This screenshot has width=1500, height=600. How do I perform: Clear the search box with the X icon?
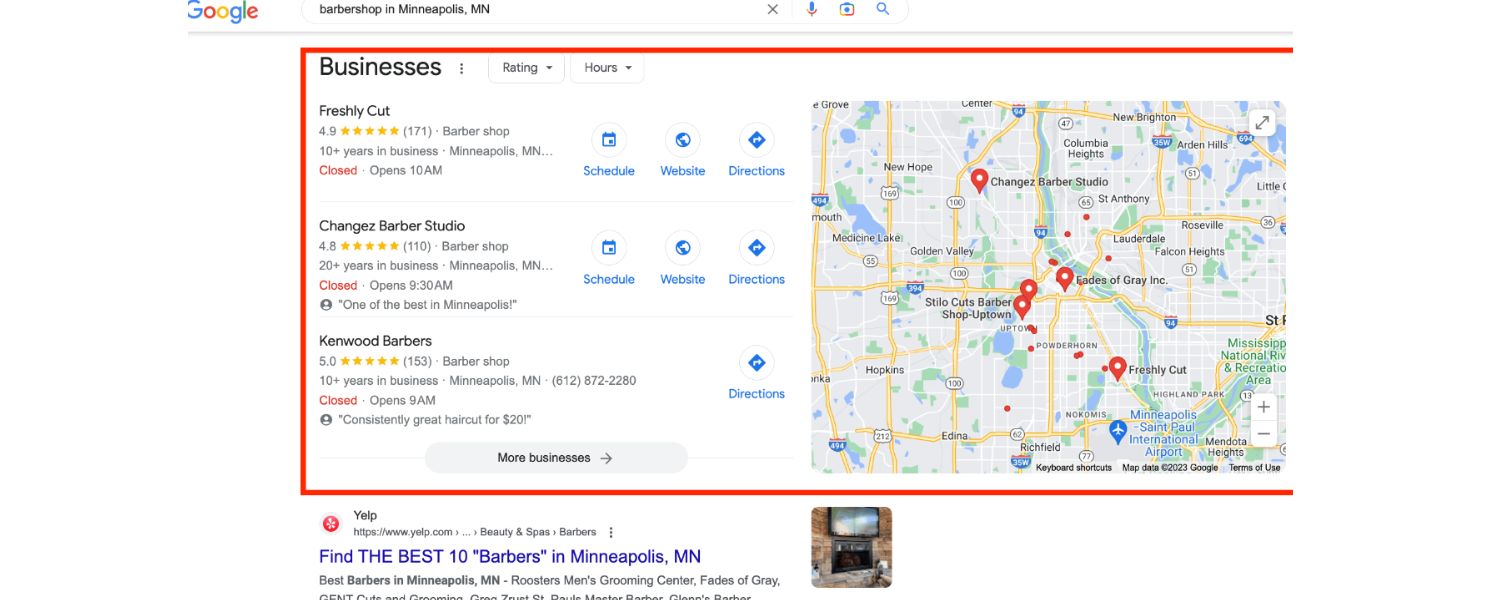[773, 8]
